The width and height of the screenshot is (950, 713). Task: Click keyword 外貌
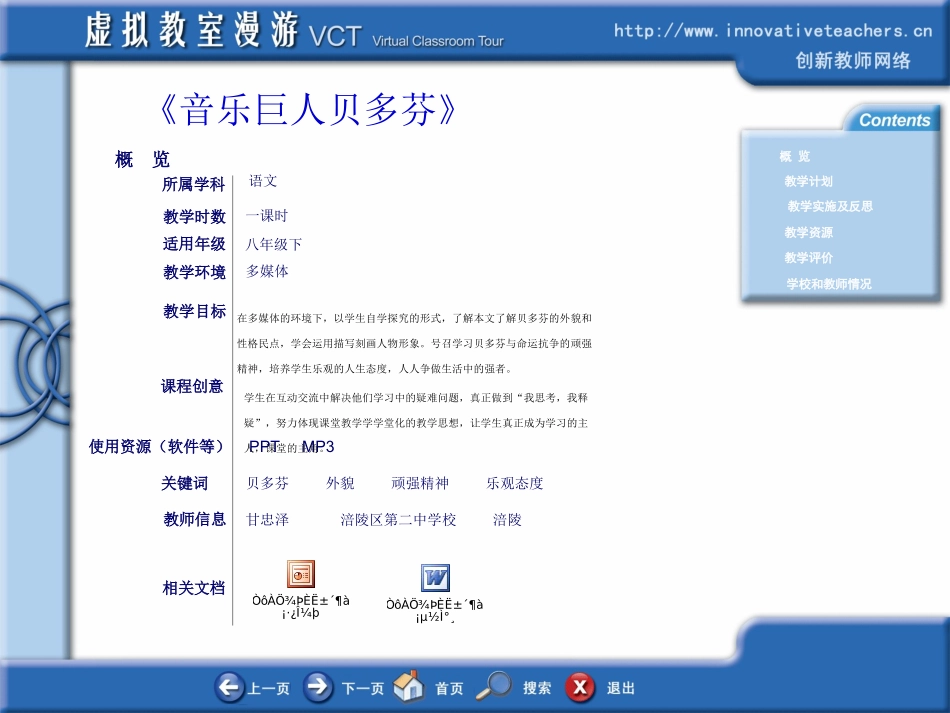click(x=340, y=483)
